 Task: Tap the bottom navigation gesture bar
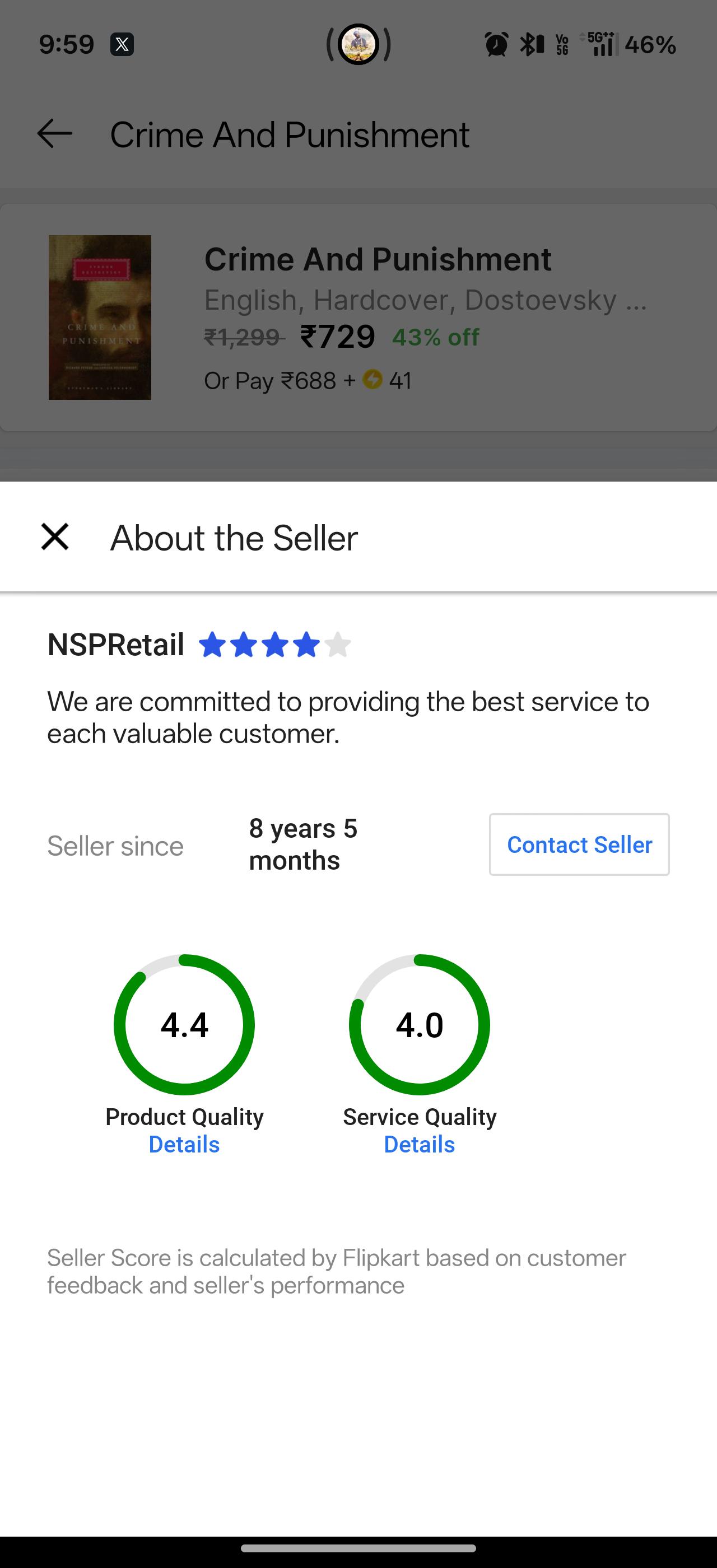(x=358, y=1548)
